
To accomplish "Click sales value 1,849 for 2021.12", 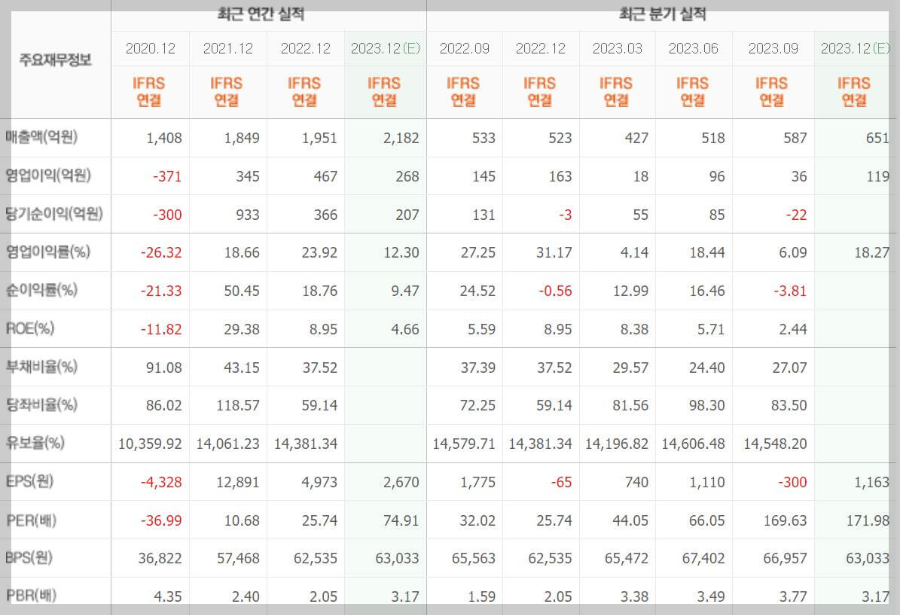I will point(242,138).
